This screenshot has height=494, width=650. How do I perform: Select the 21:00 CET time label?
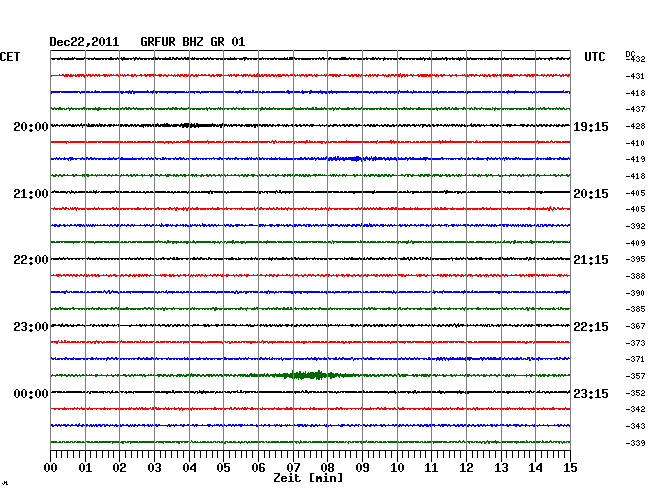31,194
